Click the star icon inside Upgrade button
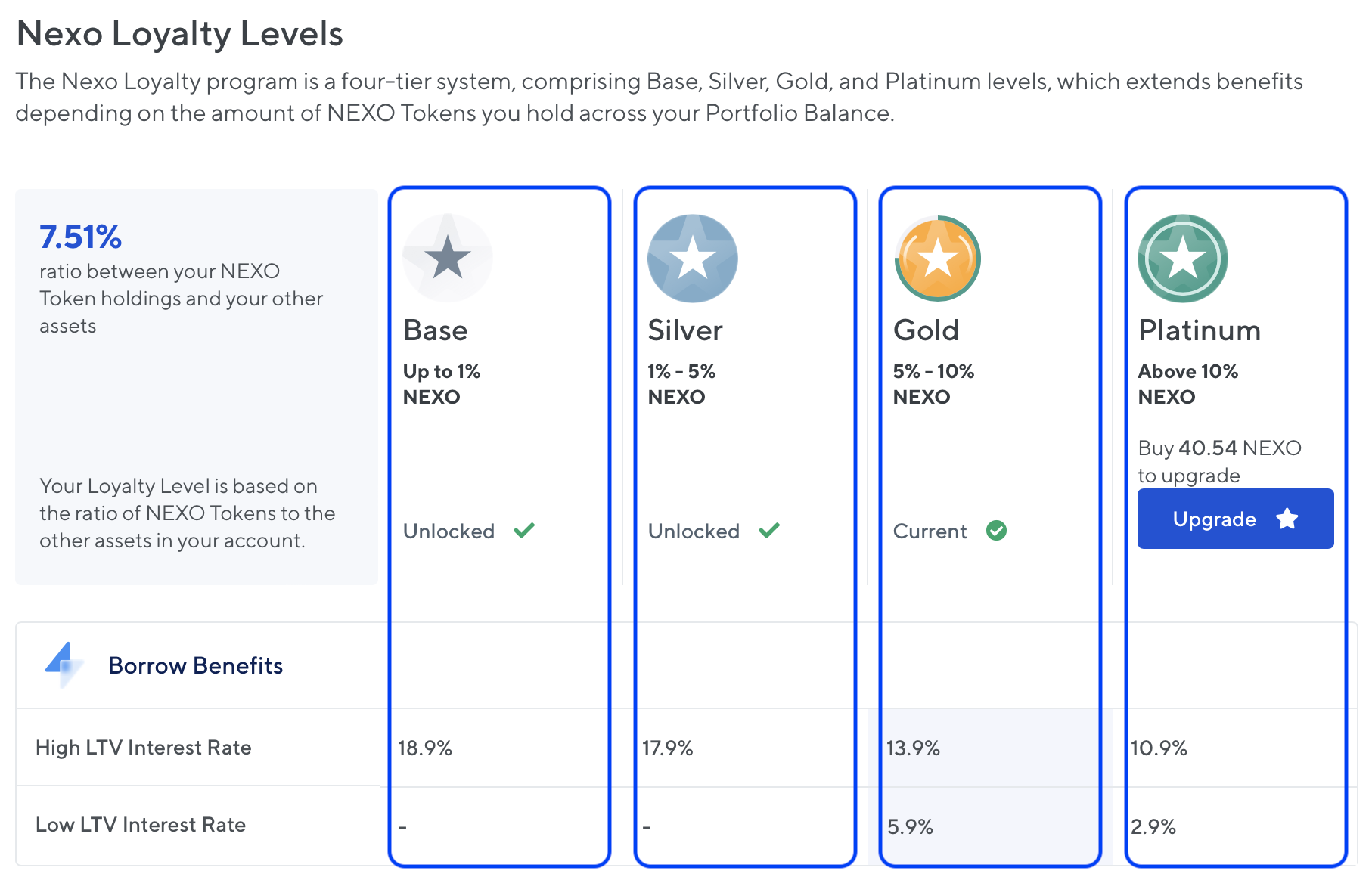 (x=1287, y=519)
